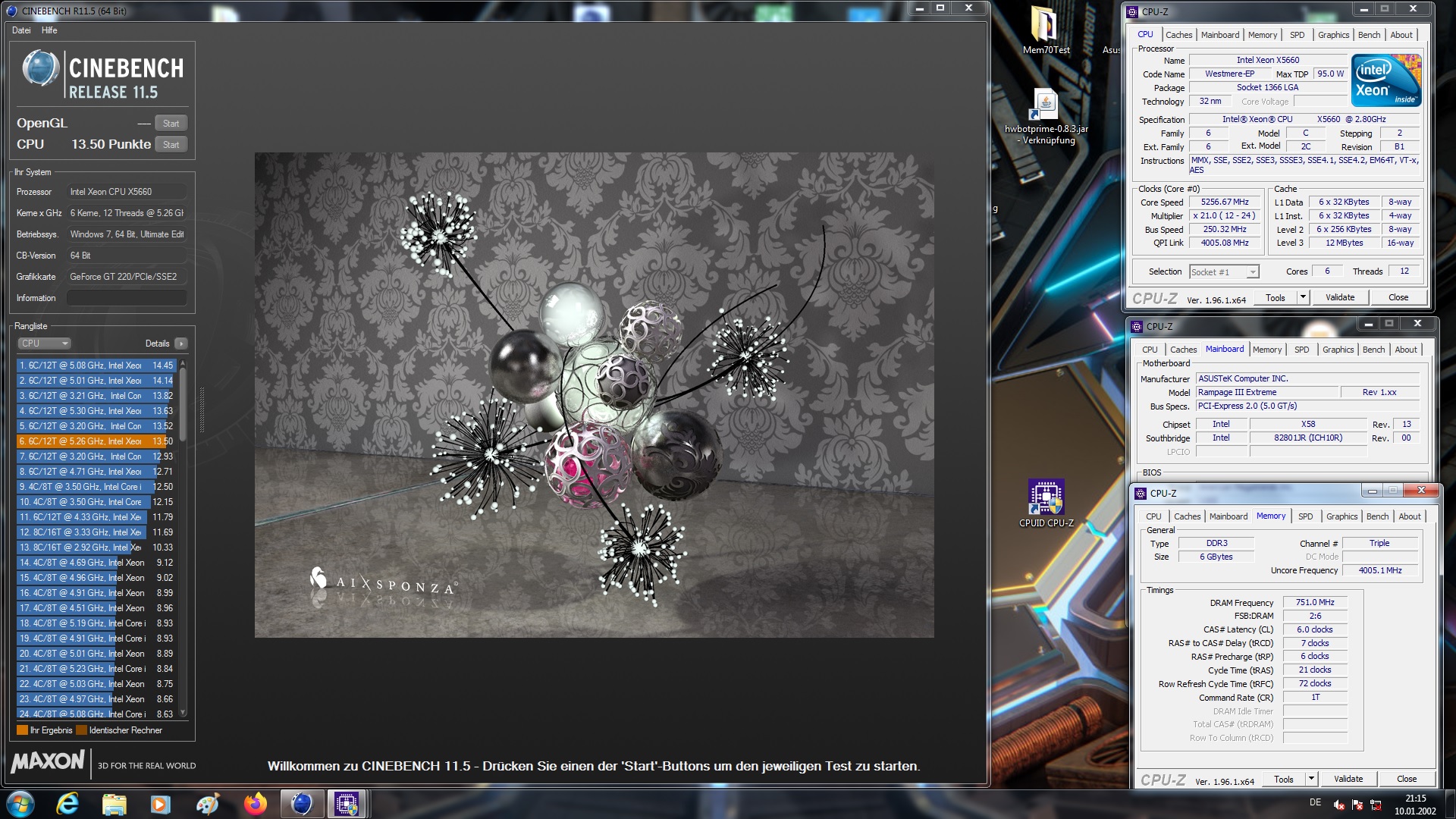The height and width of the screenshot is (819, 1456).
Task: Start the CPU benchmark
Action: tap(171, 145)
